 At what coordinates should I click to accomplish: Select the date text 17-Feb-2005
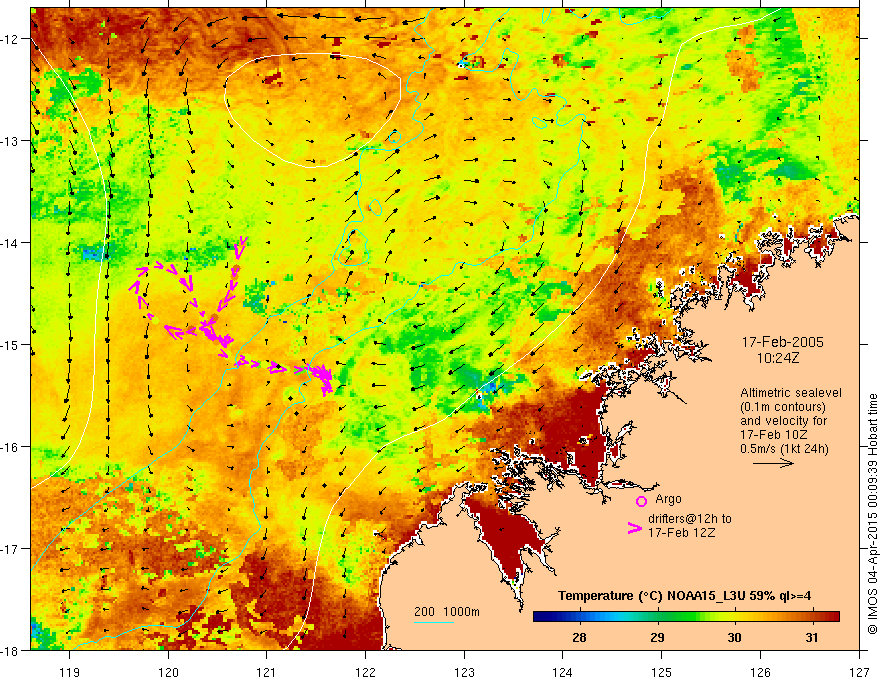coord(782,342)
